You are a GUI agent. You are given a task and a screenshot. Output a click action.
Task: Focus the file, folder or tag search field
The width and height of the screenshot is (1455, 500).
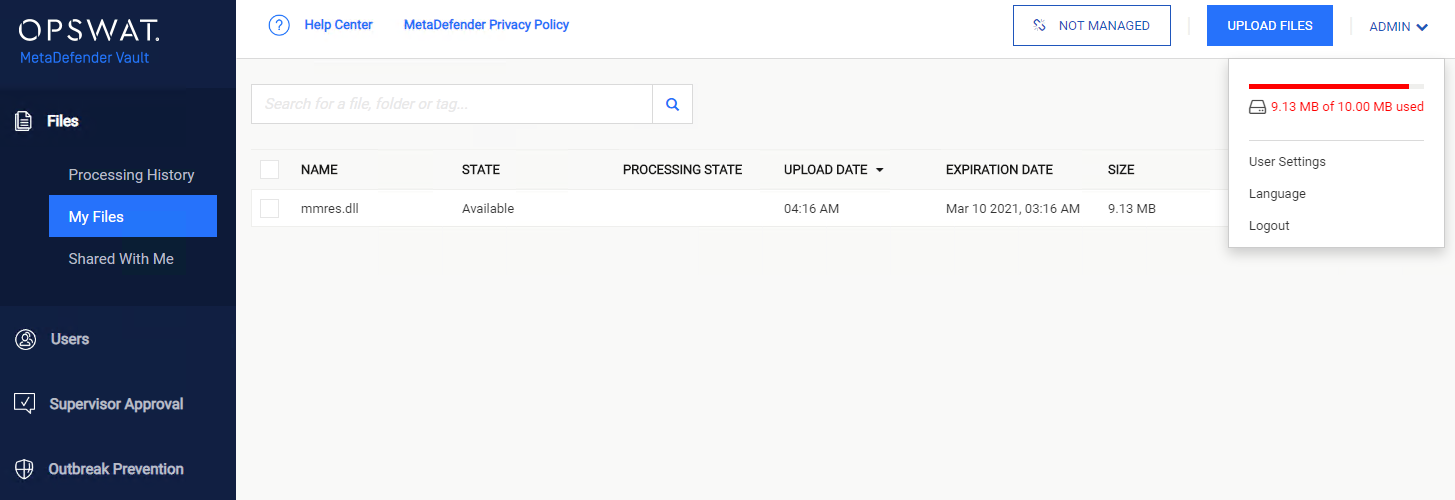pos(451,104)
